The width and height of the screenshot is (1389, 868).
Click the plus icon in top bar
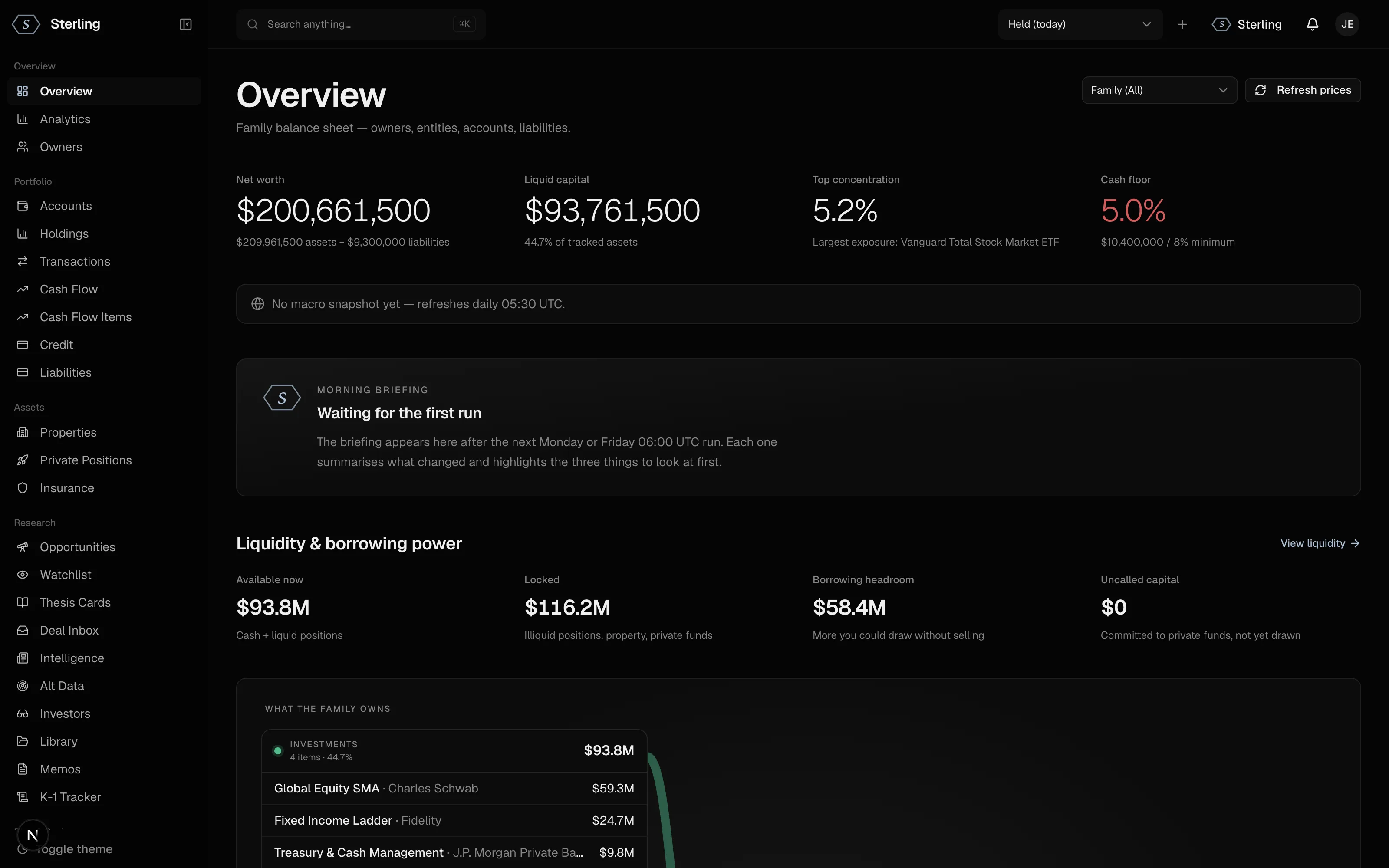coord(1182,24)
